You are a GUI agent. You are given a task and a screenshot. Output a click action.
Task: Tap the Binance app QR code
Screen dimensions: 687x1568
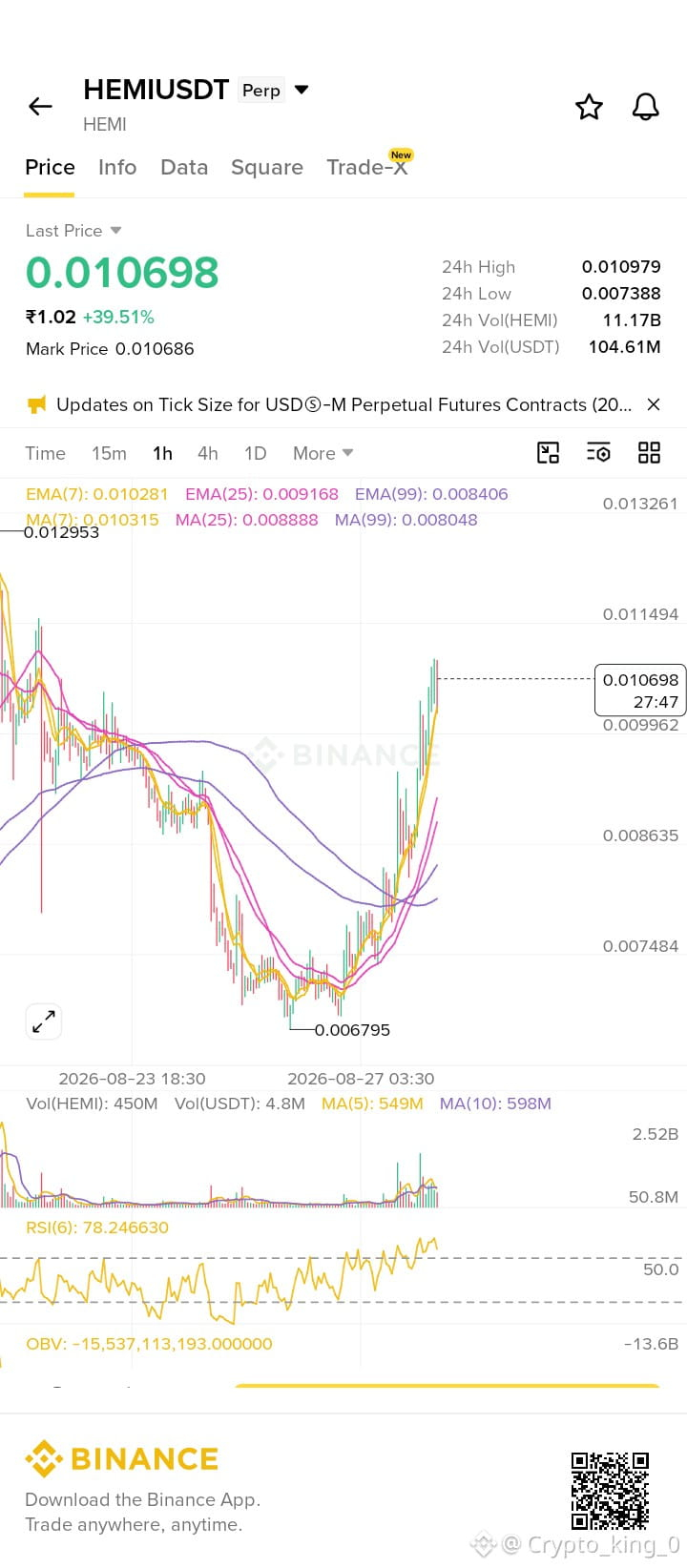pyautogui.click(x=611, y=1491)
